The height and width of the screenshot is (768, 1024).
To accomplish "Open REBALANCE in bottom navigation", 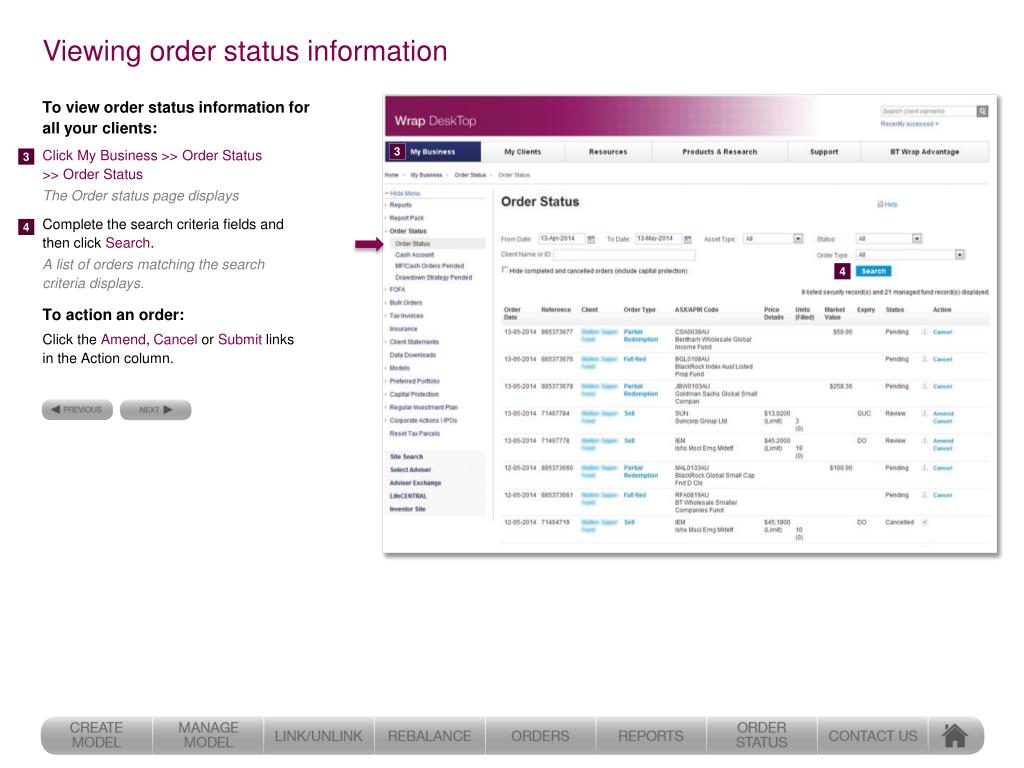I will tap(429, 735).
